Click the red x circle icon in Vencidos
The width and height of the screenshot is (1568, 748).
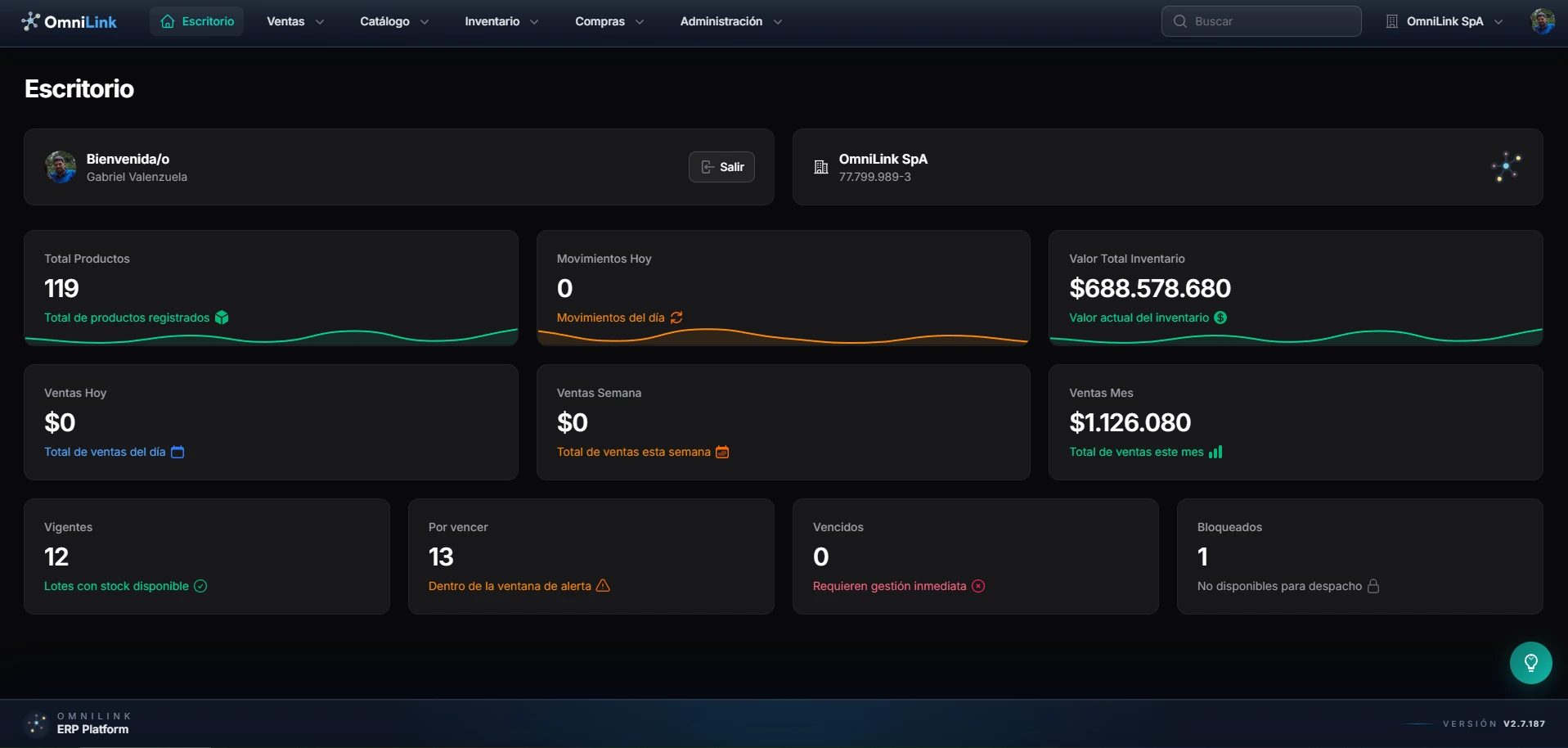(x=978, y=586)
